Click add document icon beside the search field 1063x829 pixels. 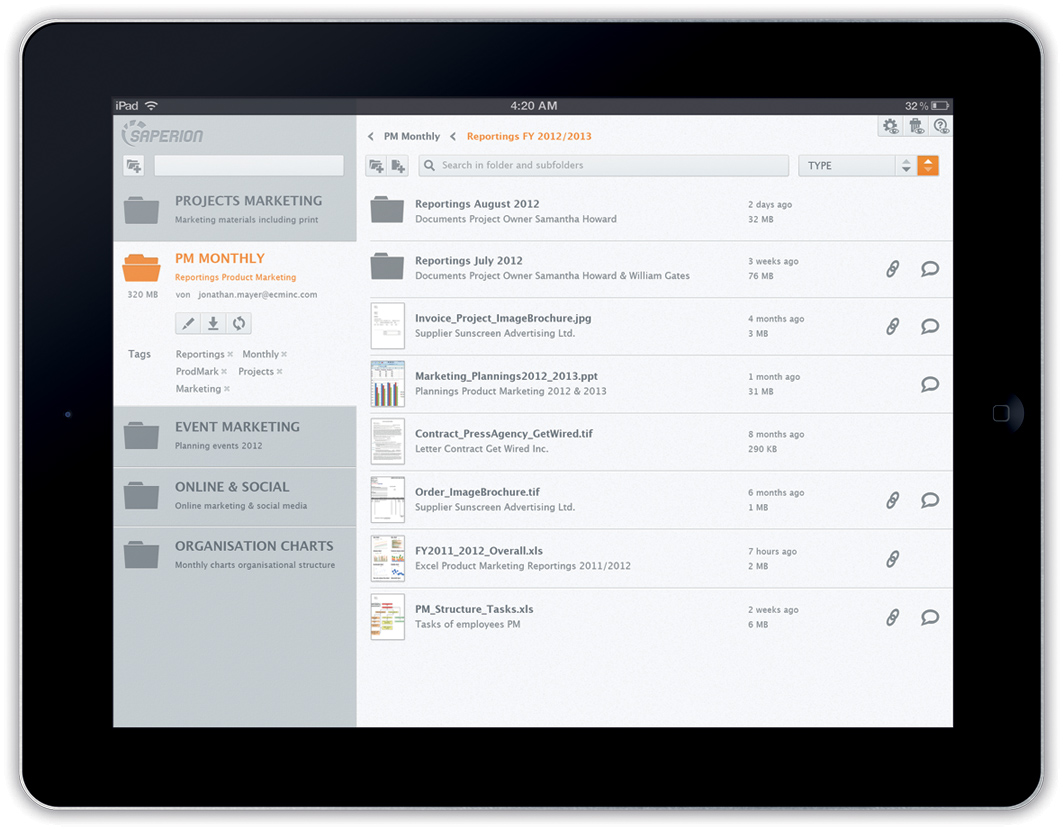click(398, 166)
